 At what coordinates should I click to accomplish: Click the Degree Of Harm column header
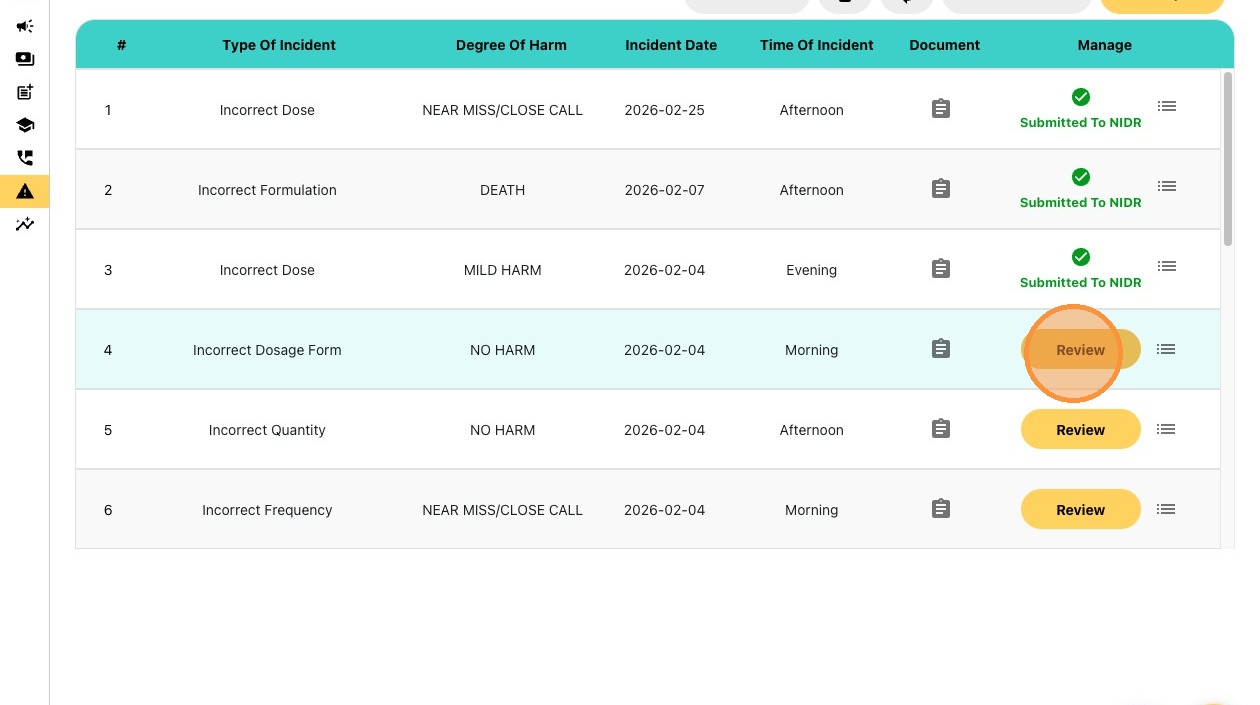(x=511, y=45)
